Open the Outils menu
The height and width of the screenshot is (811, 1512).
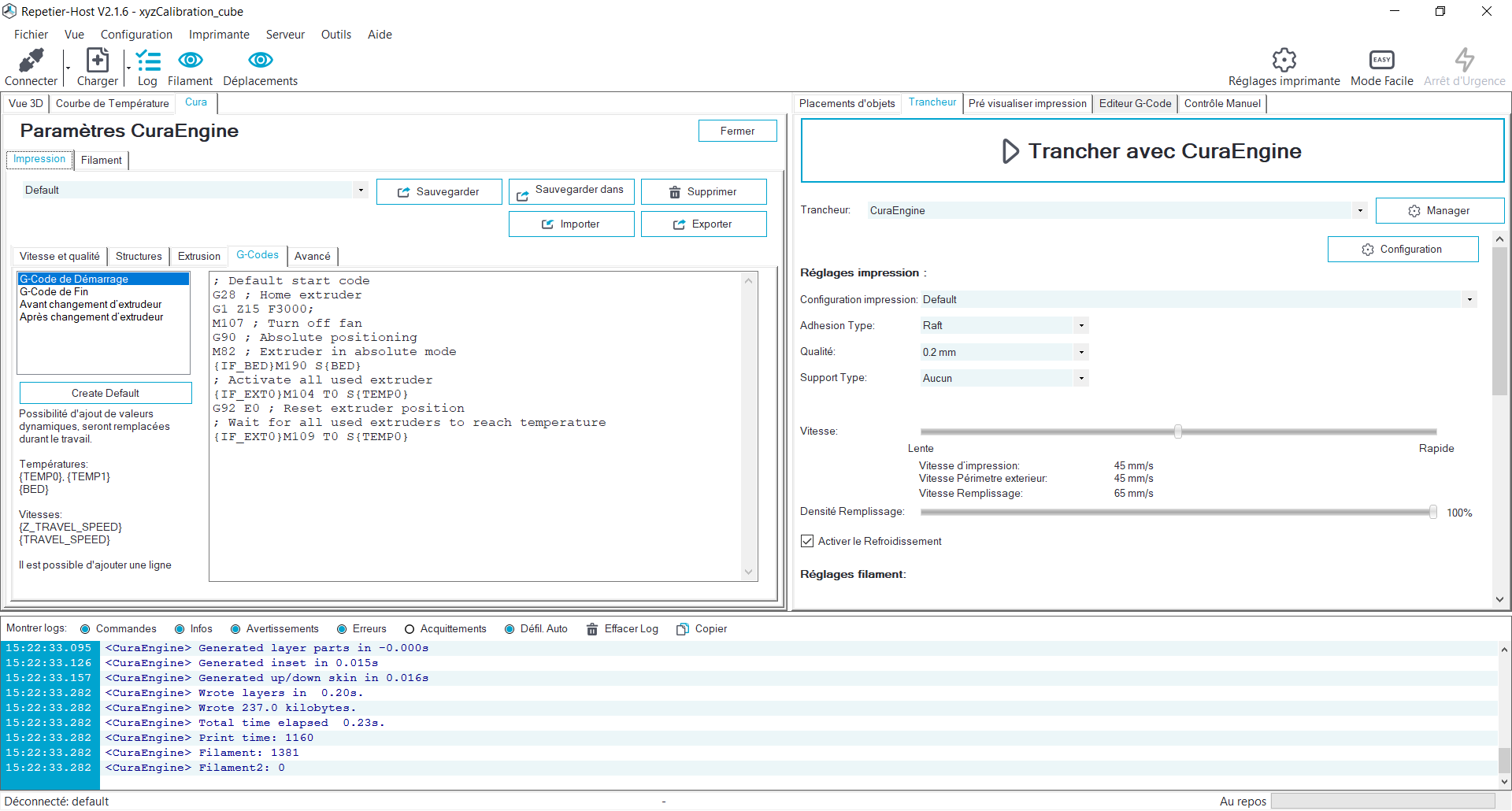point(336,35)
